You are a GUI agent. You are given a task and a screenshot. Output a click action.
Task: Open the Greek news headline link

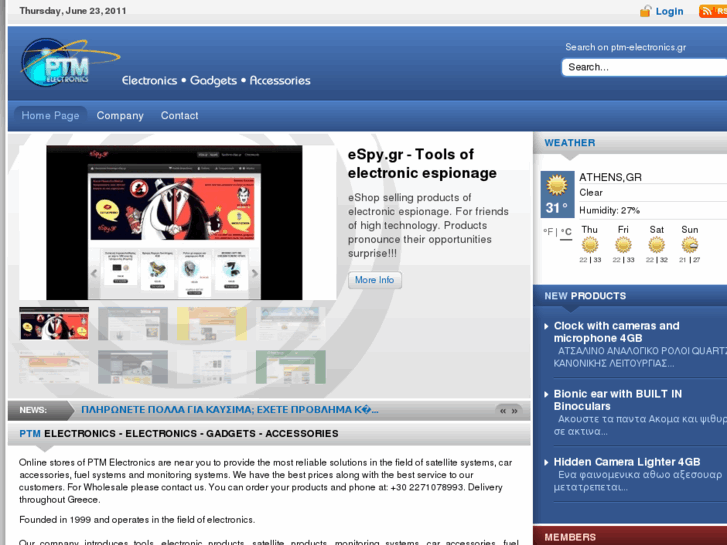pyautogui.click(x=230, y=410)
